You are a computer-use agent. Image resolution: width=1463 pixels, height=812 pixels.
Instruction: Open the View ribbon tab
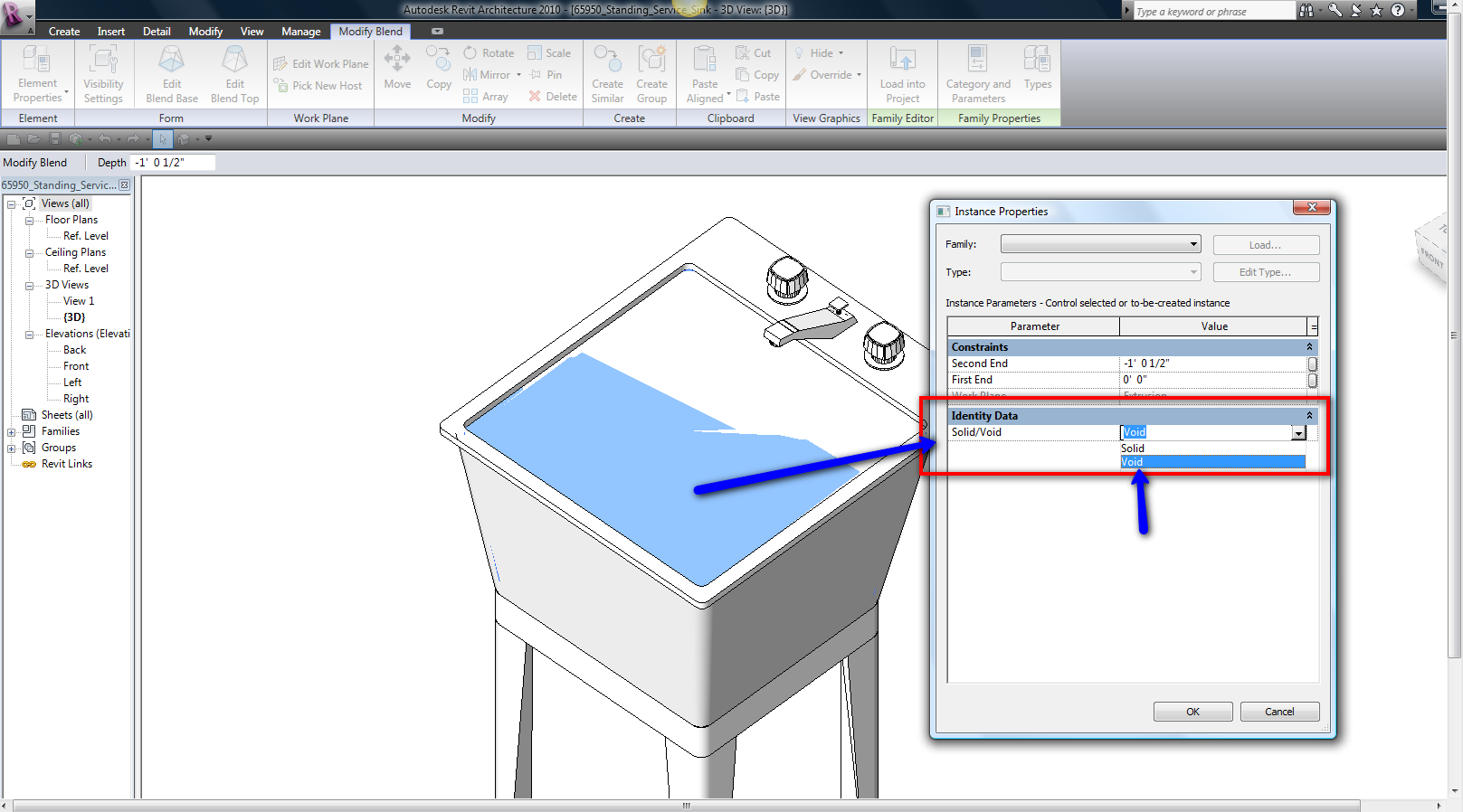point(252,32)
